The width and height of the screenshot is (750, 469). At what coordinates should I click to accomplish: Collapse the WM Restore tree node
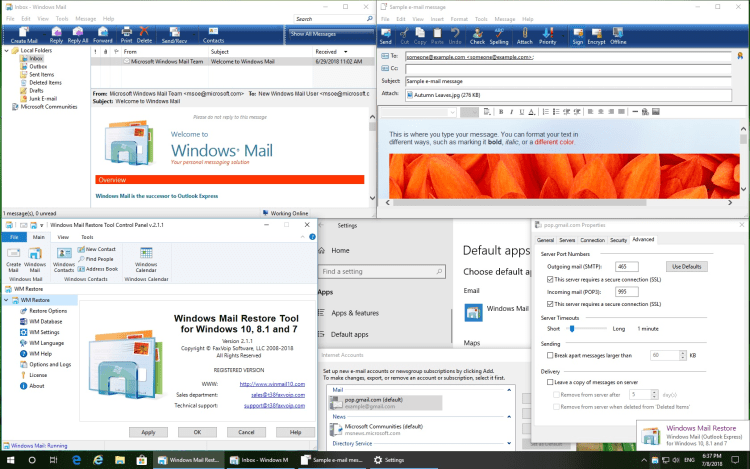(x=6, y=300)
